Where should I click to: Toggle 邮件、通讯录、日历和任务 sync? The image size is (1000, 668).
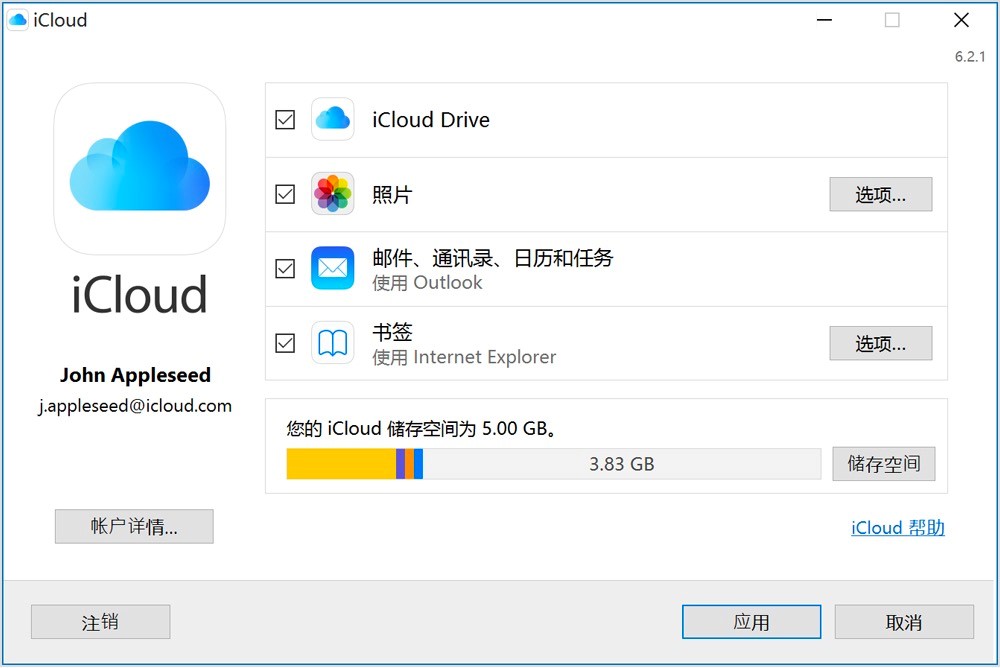pyautogui.click(x=284, y=268)
